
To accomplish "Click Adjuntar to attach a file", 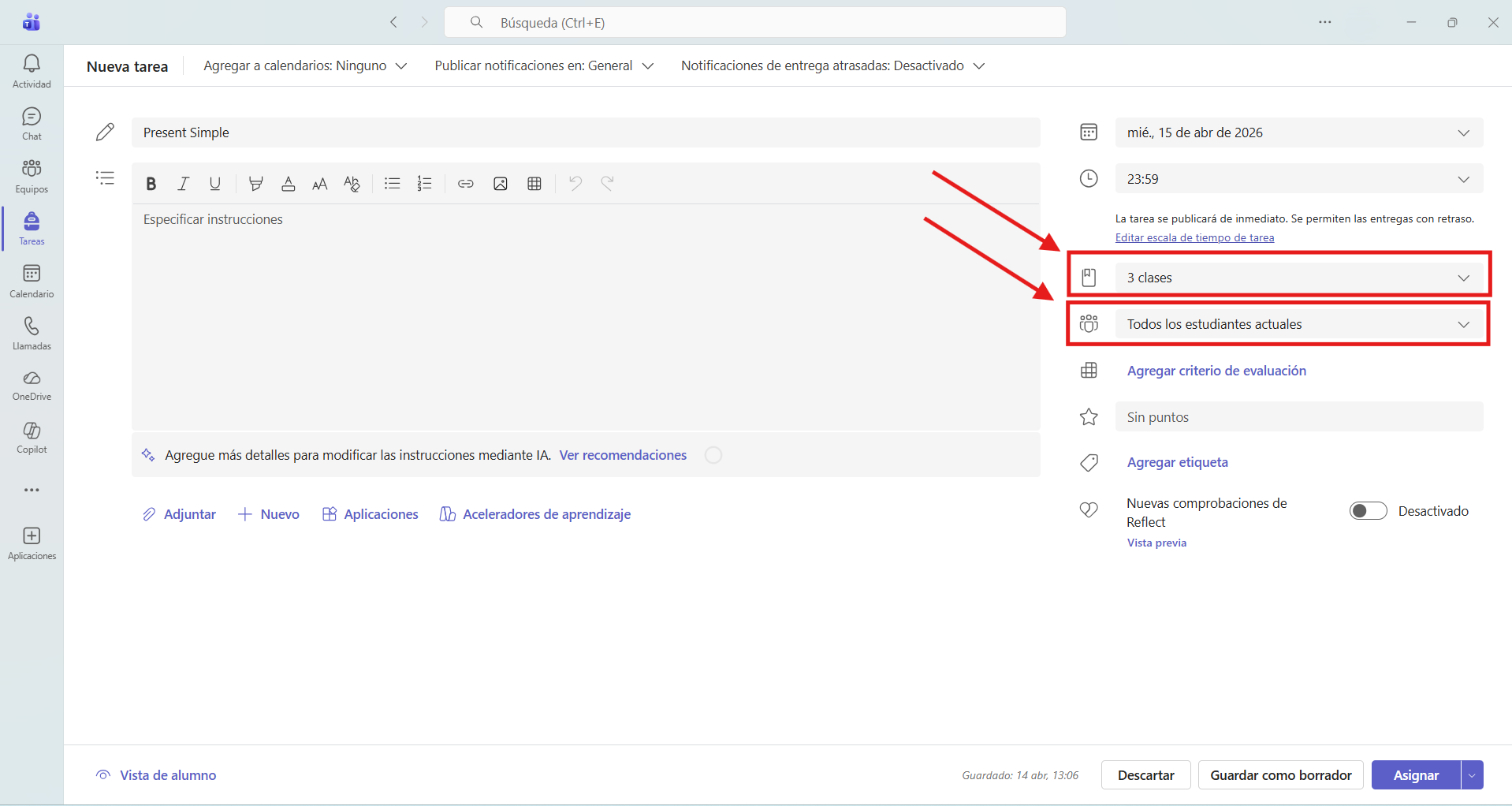I will (179, 514).
